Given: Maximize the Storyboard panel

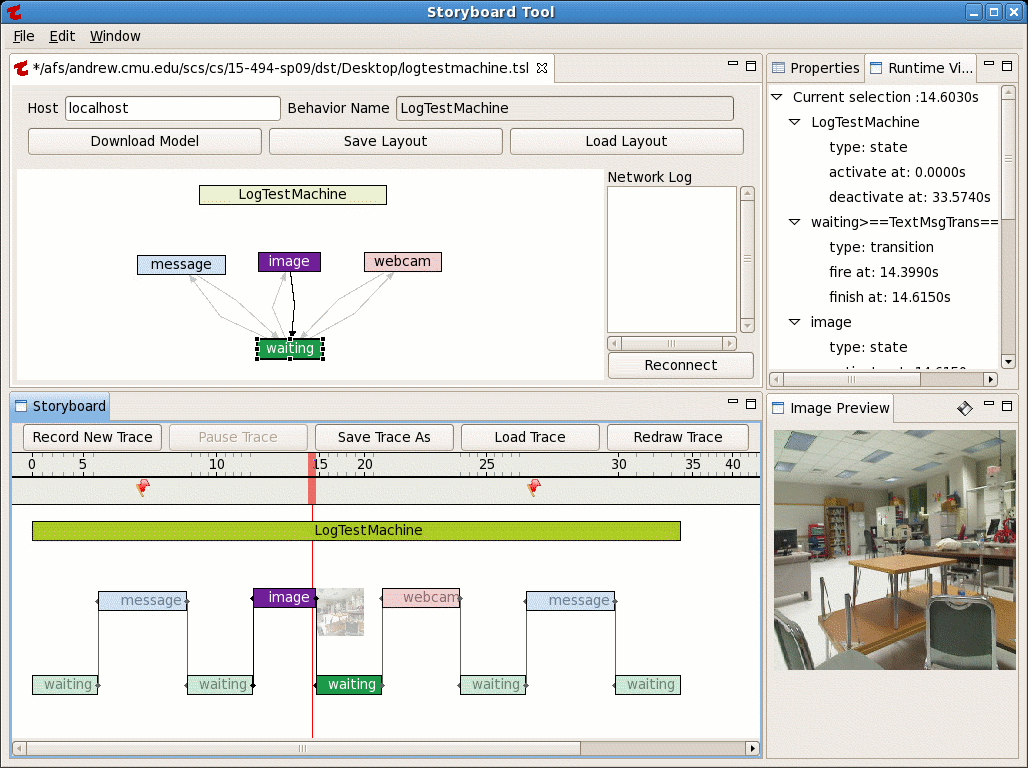Looking at the screenshot, I should pyautogui.click(x=751, y=404).
